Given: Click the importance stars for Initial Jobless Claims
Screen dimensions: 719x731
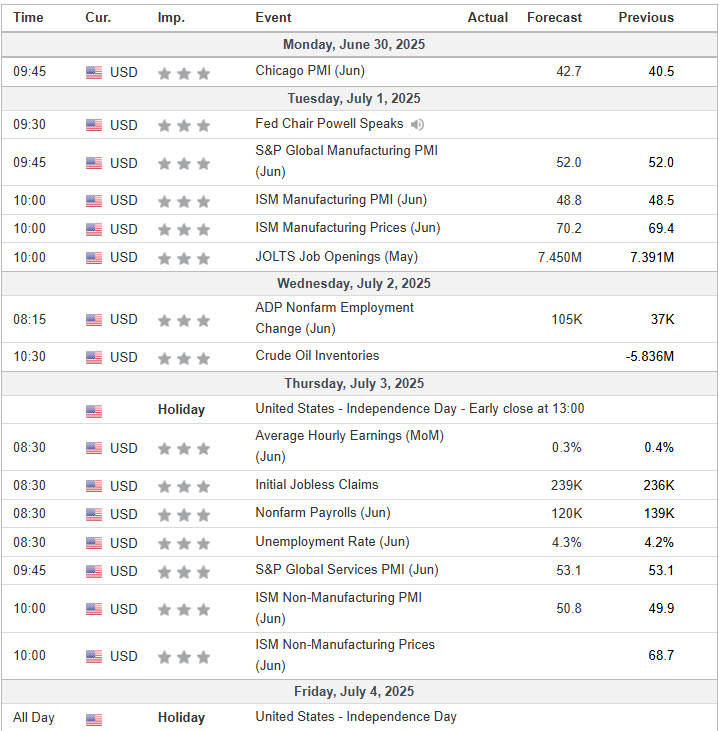Looking at the screenshot, I should pos(184,487).
